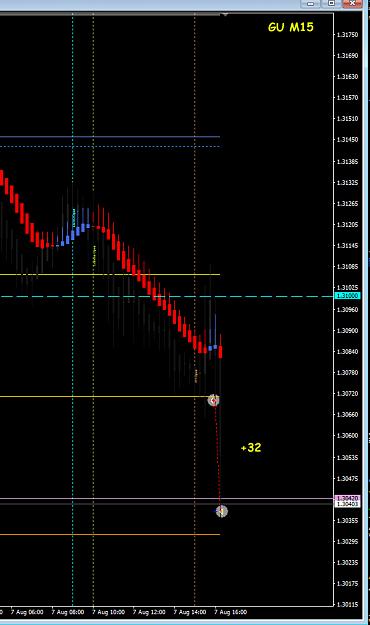
Task: Click the 1.31325 price axis value
Action: pyautogui.click(x=347, y=183)
